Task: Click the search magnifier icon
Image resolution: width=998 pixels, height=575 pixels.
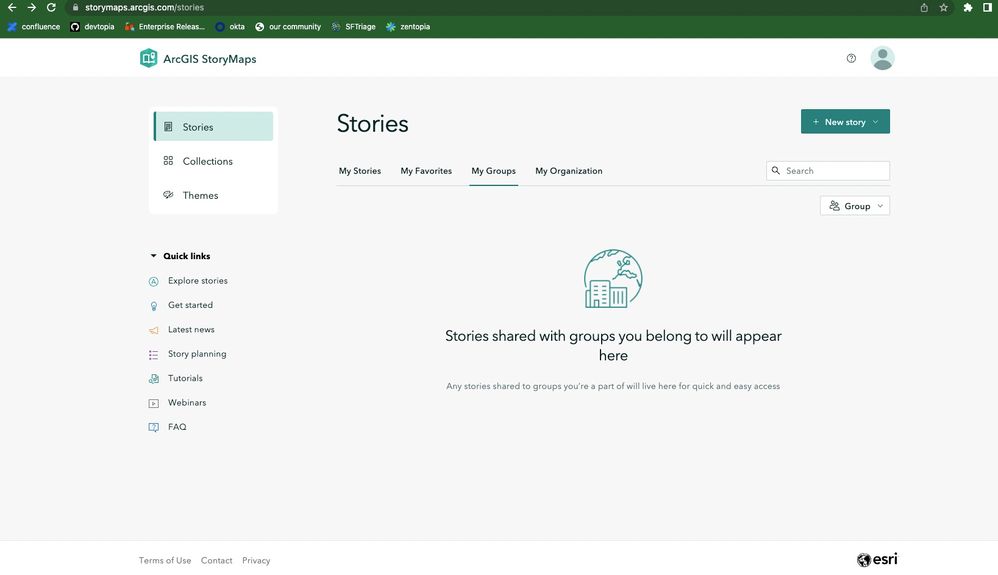Action: pyautogui.click(x=775, y=171)
